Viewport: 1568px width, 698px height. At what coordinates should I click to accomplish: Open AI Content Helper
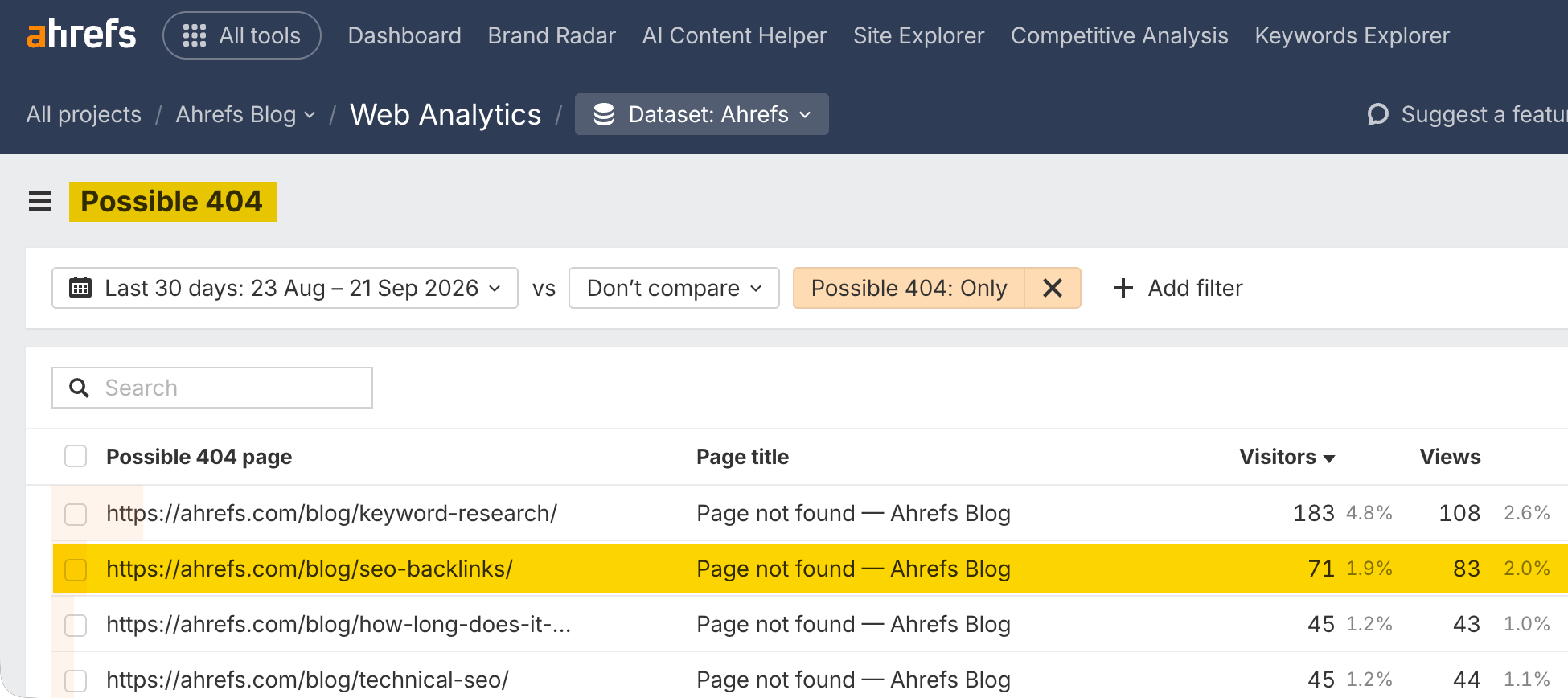[734, 35]
